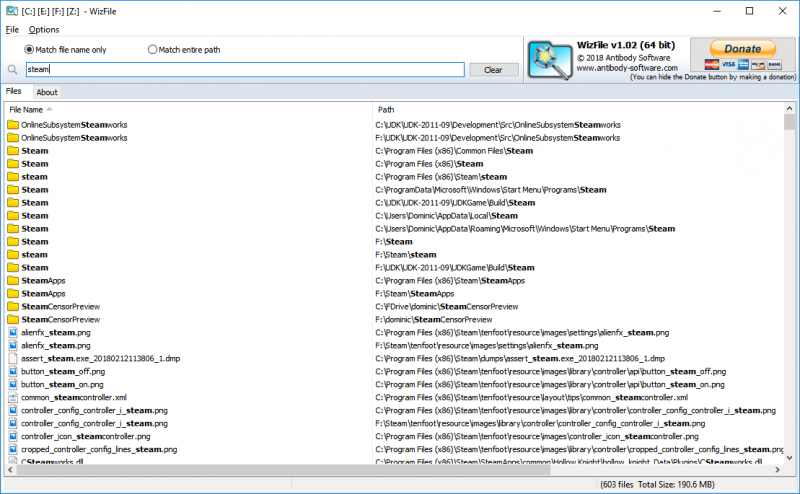Select path C:\UDK\UDK-2011-09\UDKGame\Build\Steam
800x494 pixels.
[x=455, y=203]
